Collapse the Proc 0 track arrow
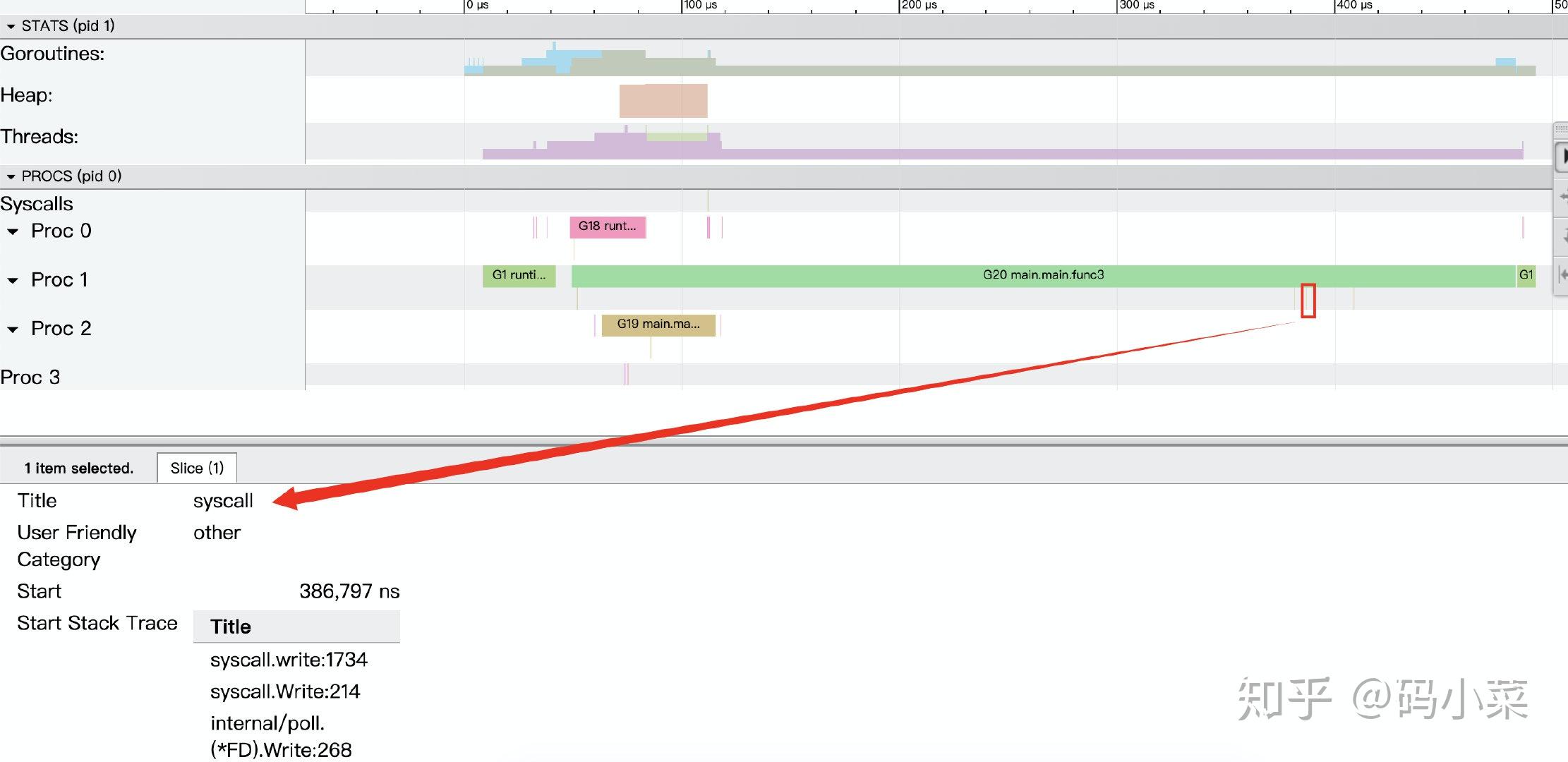Screen dimensions: 1568x762 click(x=13, y=231)
